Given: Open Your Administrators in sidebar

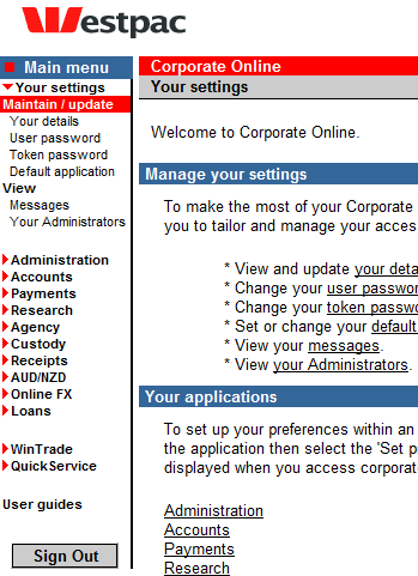Looking at the screenshot, I should coord(68,222).
